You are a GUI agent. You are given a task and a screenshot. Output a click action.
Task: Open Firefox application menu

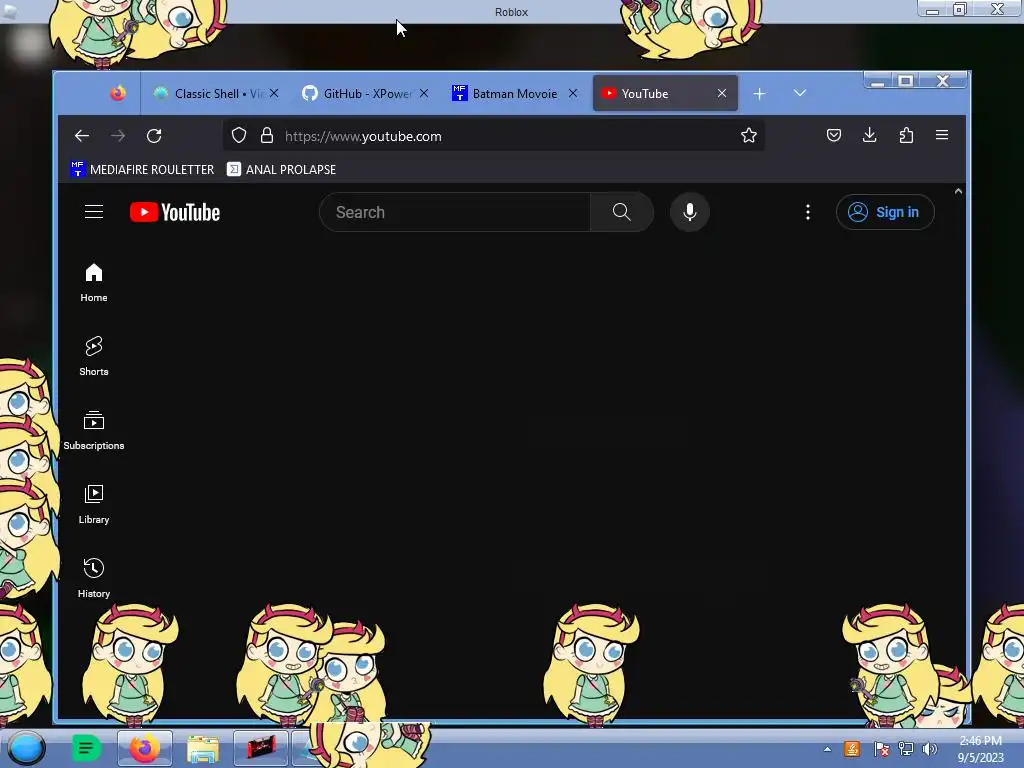pyautogui.click(x=942, y=135)
